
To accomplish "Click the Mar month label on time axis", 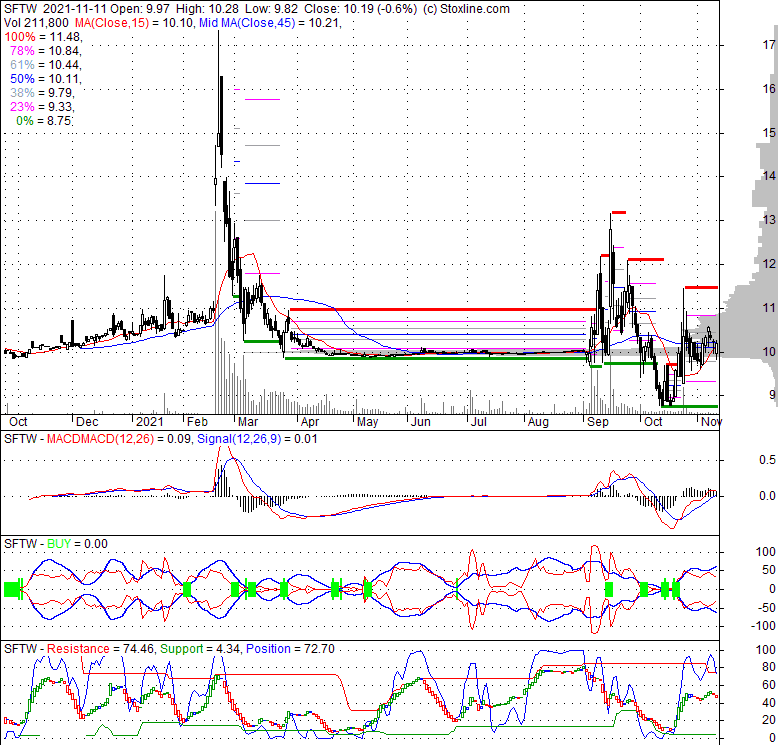I will [x=248, y=422].
